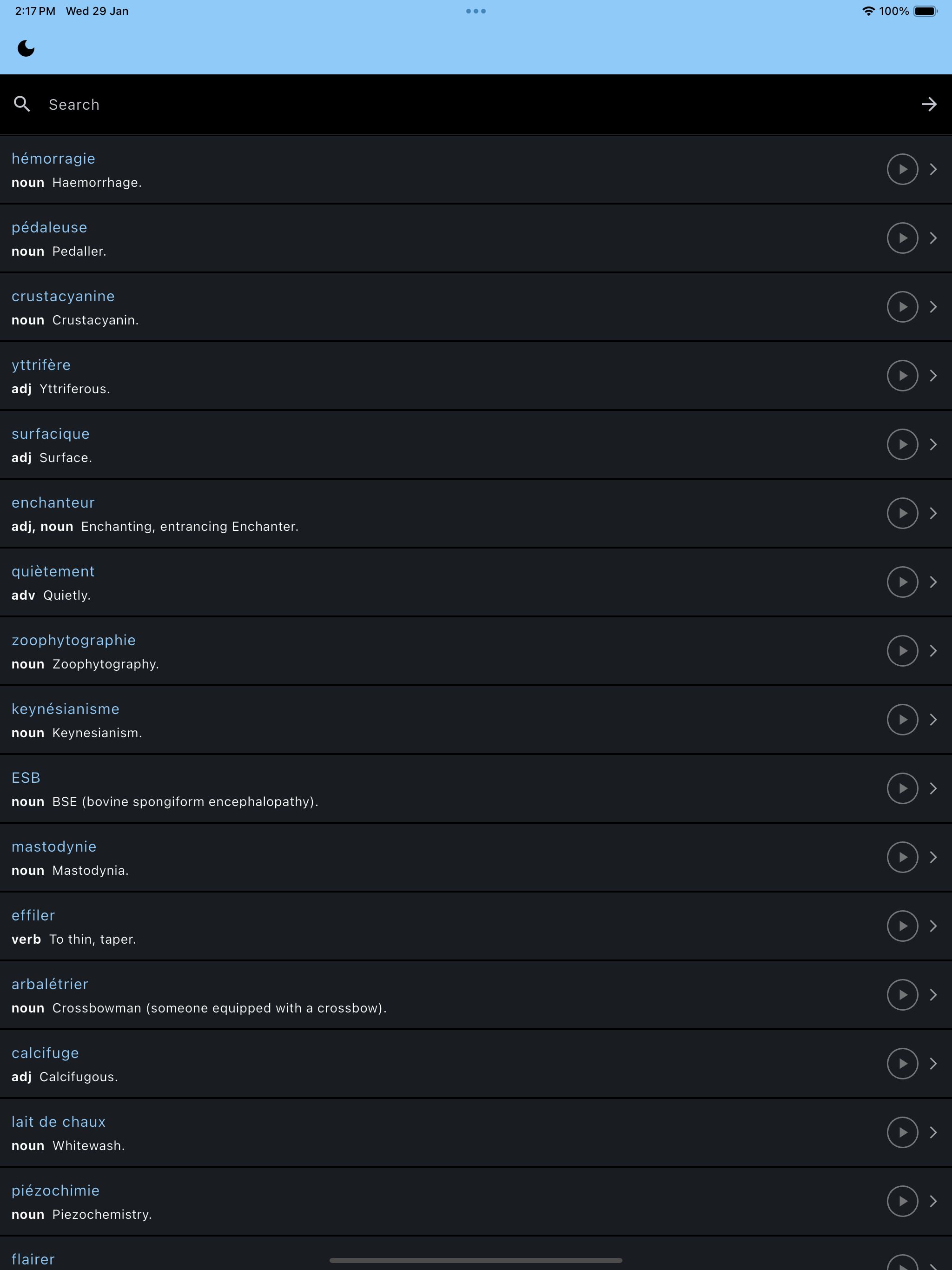Select the calcifuge entry

pos(476,1064)
